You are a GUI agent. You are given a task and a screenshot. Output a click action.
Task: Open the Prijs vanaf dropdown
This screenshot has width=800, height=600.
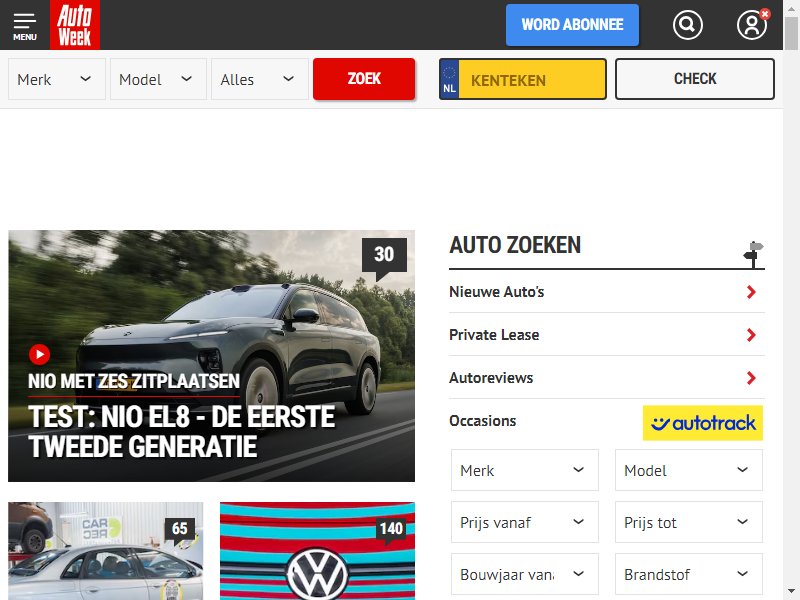click(x=524, y=522)
